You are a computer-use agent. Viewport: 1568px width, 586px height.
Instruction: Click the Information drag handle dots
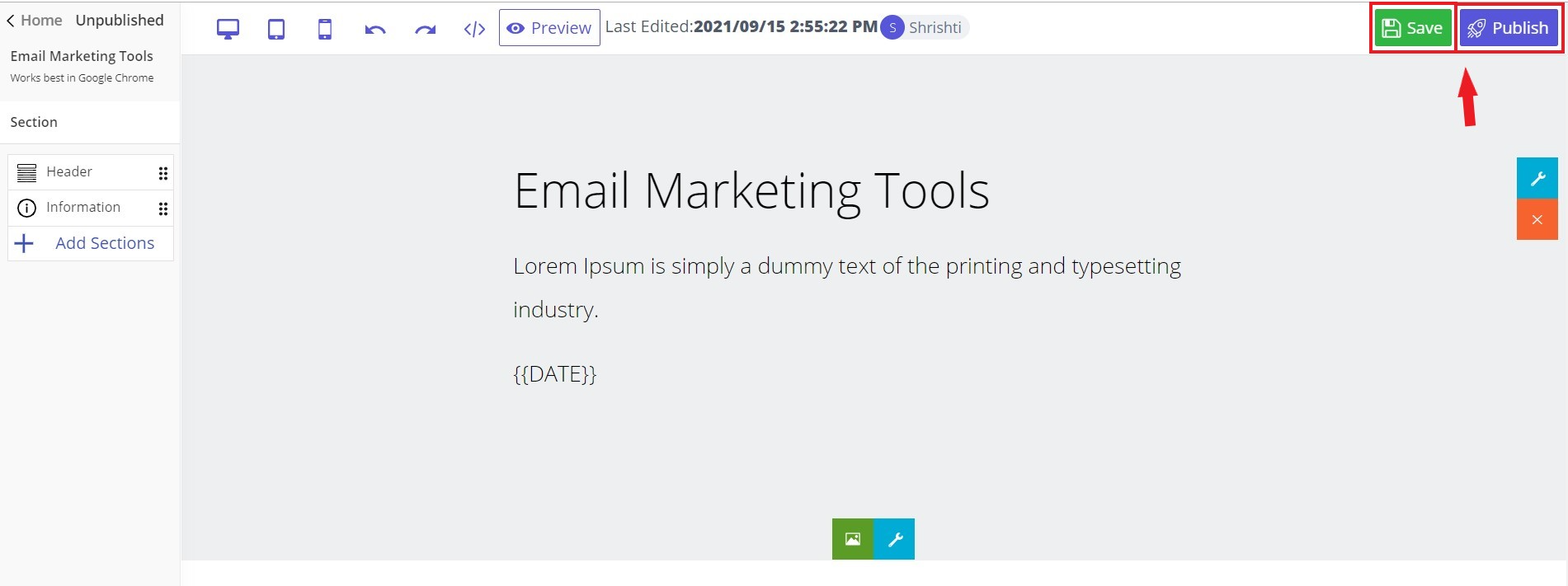(x=163, y=209)
